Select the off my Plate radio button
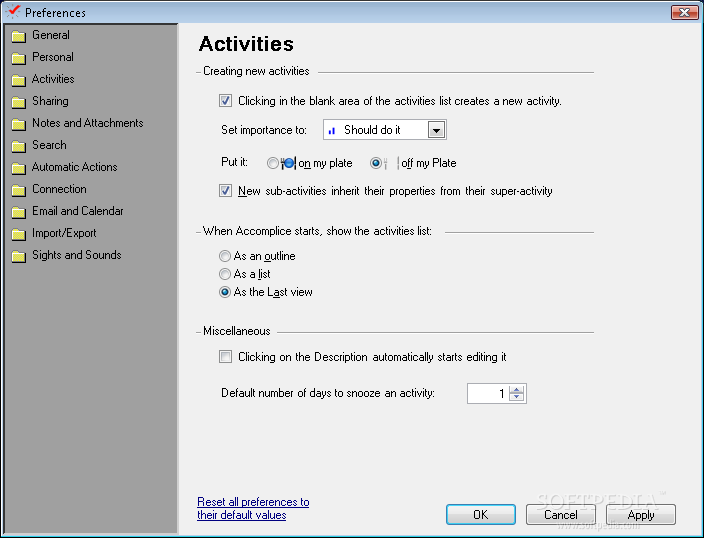Image resolution: width=704 pixels, height=538 pixels. 376,163
